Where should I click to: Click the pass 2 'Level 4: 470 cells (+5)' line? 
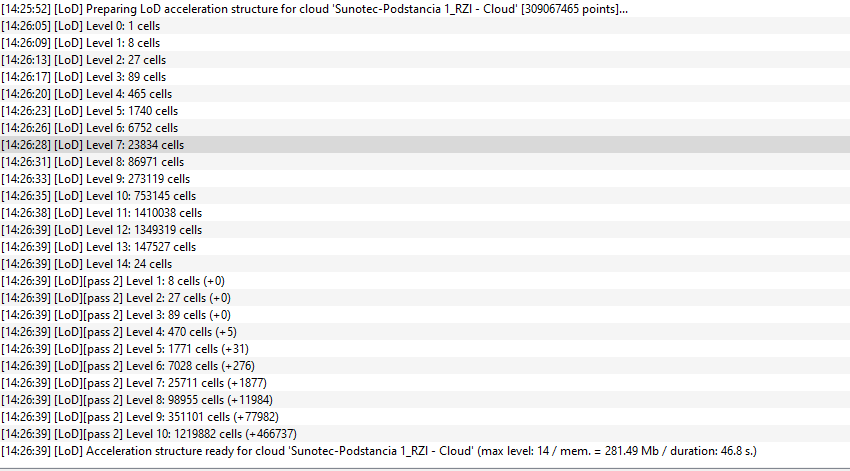point(119,332)
